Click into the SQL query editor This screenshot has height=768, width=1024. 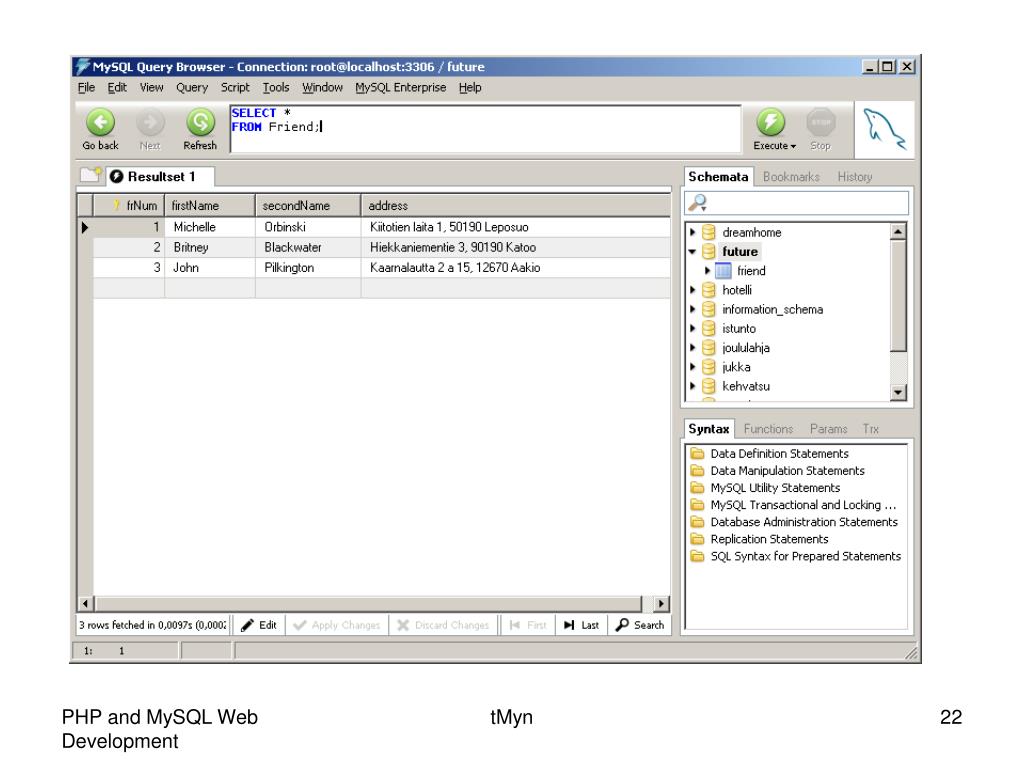coord(485,129)
